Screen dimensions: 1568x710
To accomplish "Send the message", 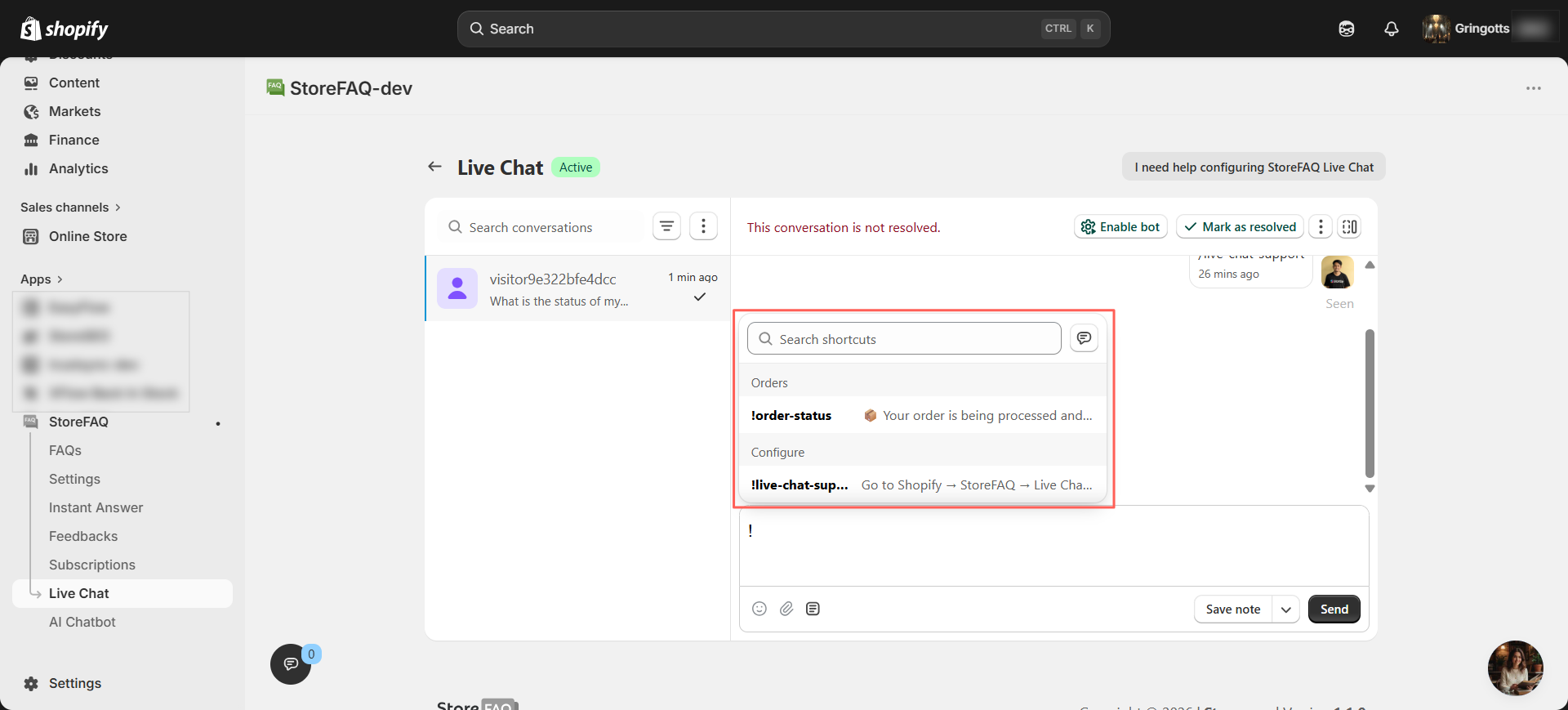I will click(1334, 610).
